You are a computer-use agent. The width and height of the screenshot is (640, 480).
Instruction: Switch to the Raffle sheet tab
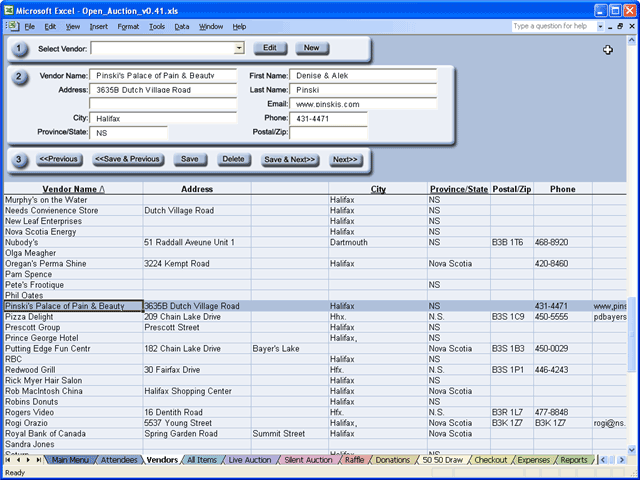354,460
